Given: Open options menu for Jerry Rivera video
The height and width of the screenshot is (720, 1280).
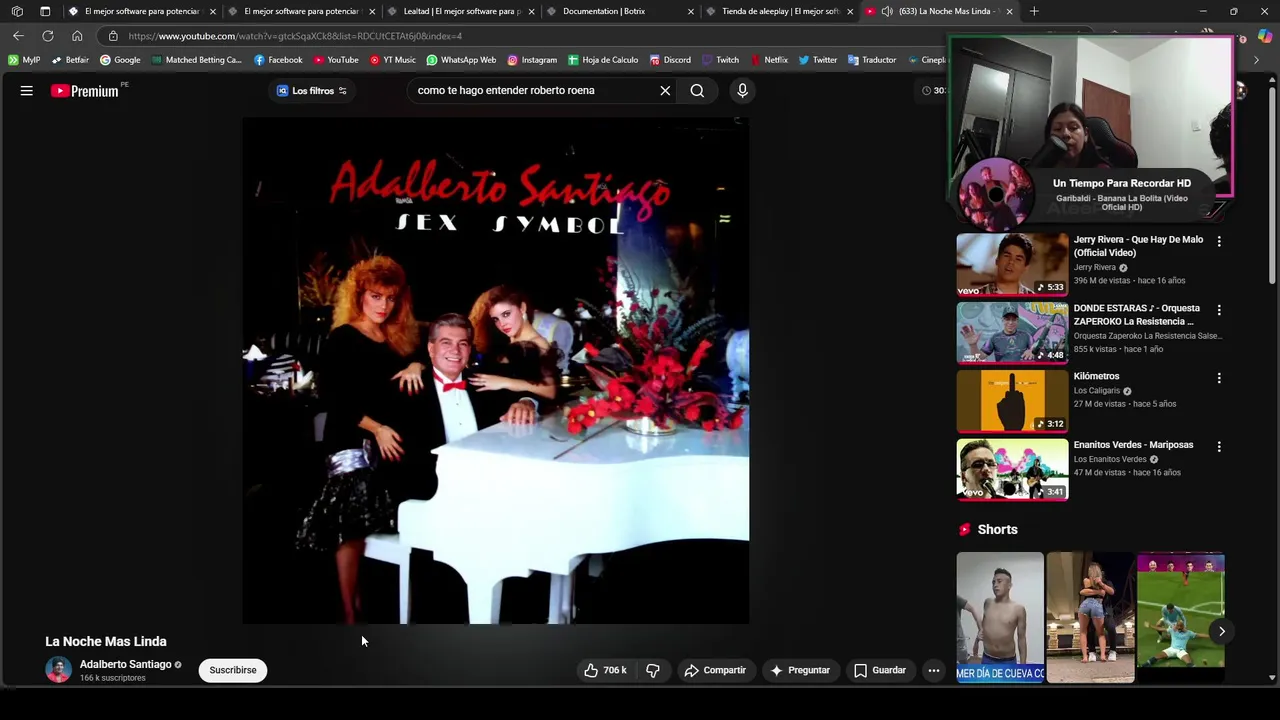Looking at the screenshot, I should point(1219,241).
